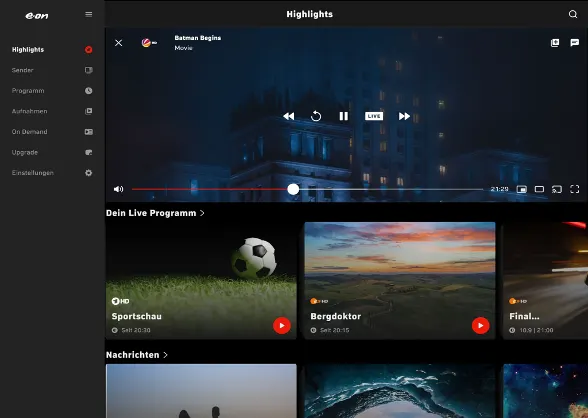Screen dimensions: 588x418
Task: Click the chevron next to Nachrichten
Action: pos(165,355)
